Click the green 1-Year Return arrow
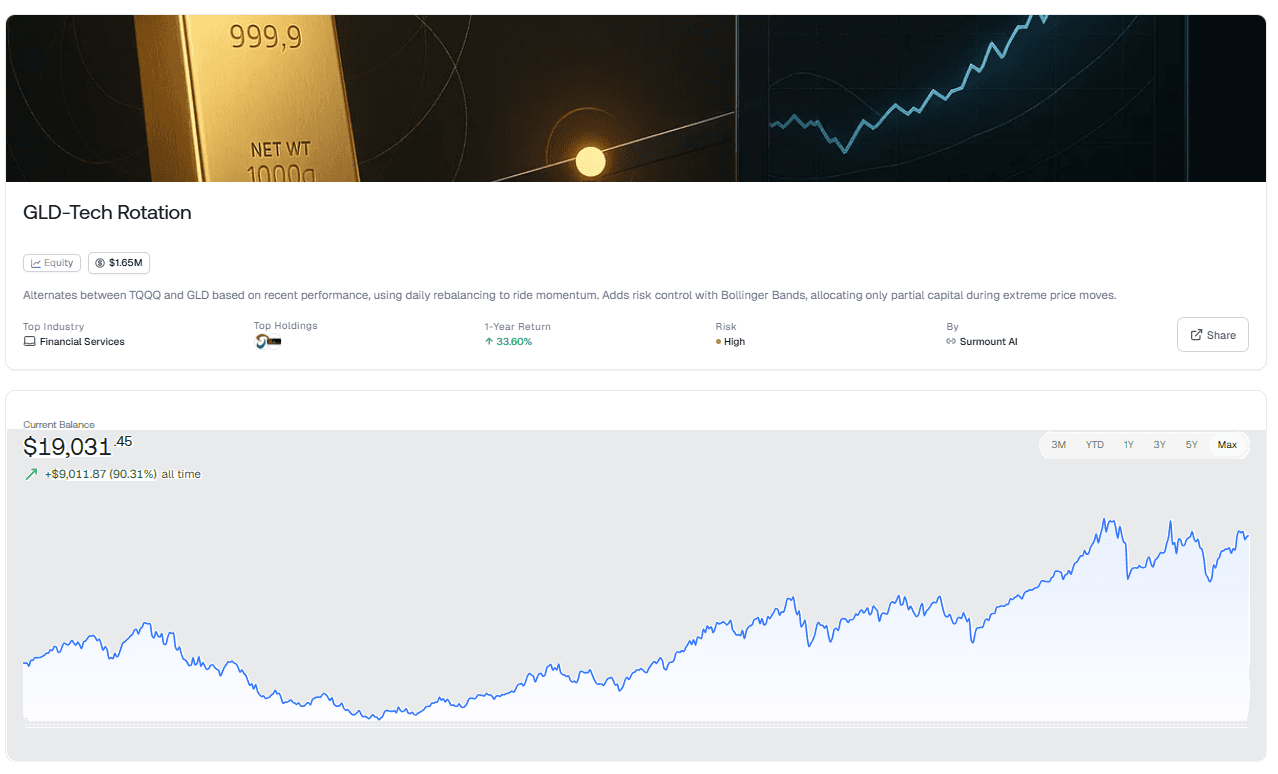1278x774 pixels. point(489,342)
